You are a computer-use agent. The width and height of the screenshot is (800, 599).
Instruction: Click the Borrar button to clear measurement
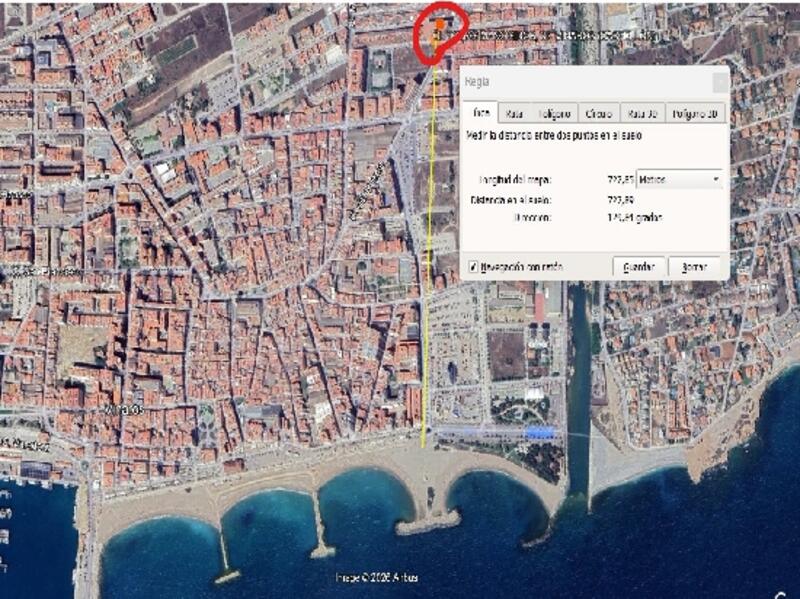(695, 264)
